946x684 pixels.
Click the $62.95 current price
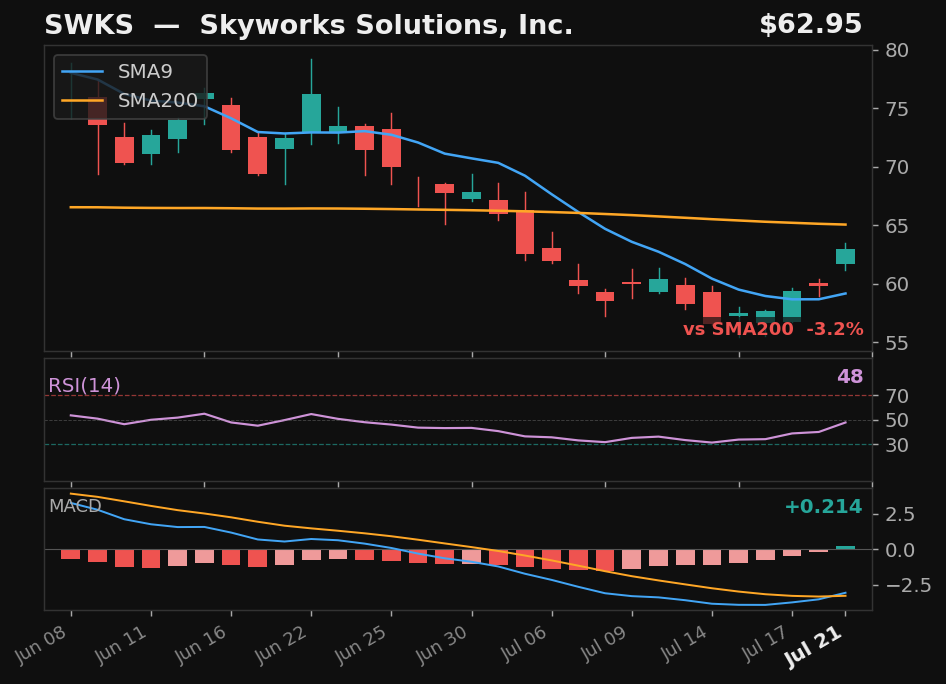click(810, 25)
